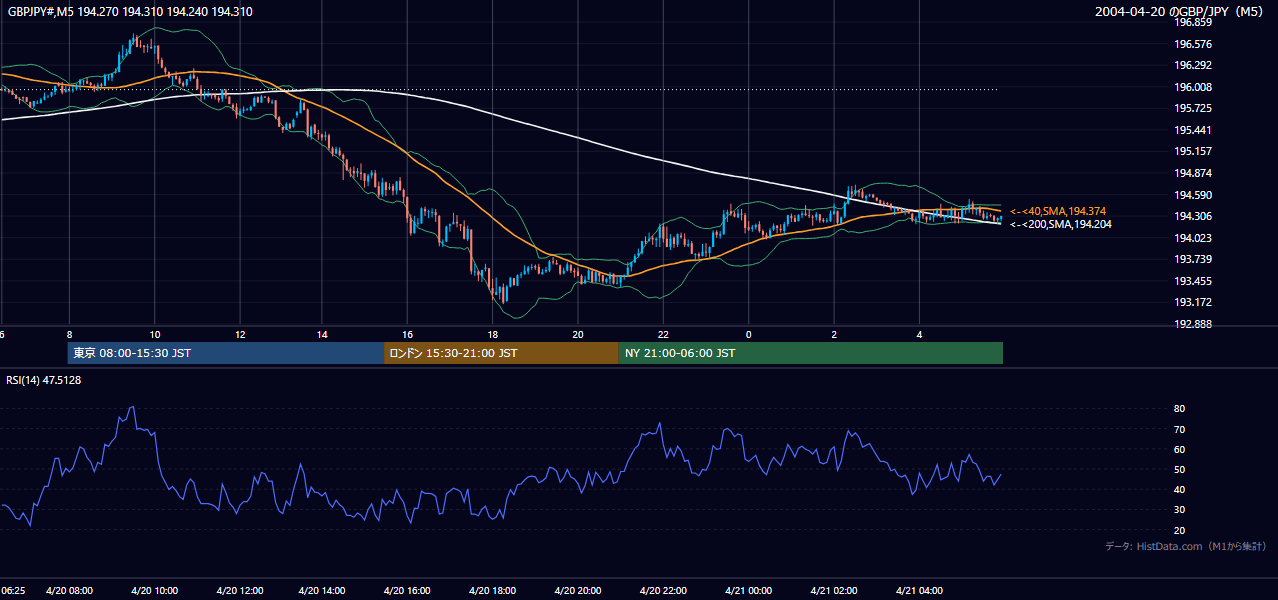
Task: Click the <-<200,SMA,194.204 label
Action: (1060, 224)
